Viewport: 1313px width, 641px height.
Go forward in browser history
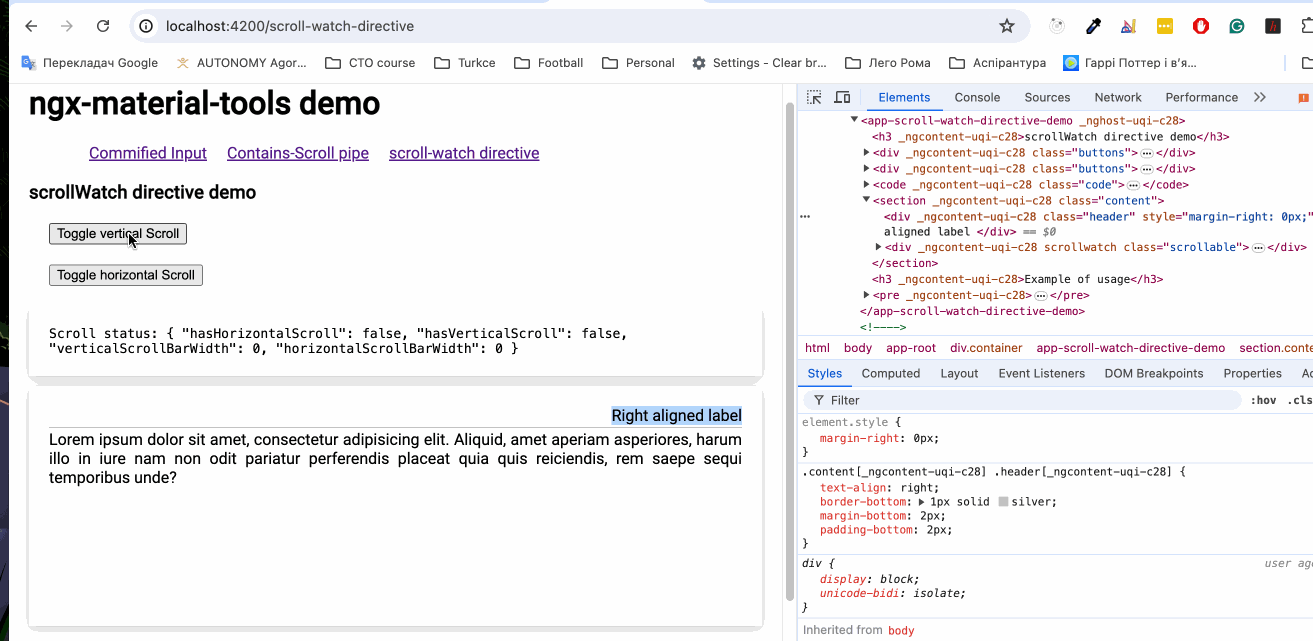point(67,26)
